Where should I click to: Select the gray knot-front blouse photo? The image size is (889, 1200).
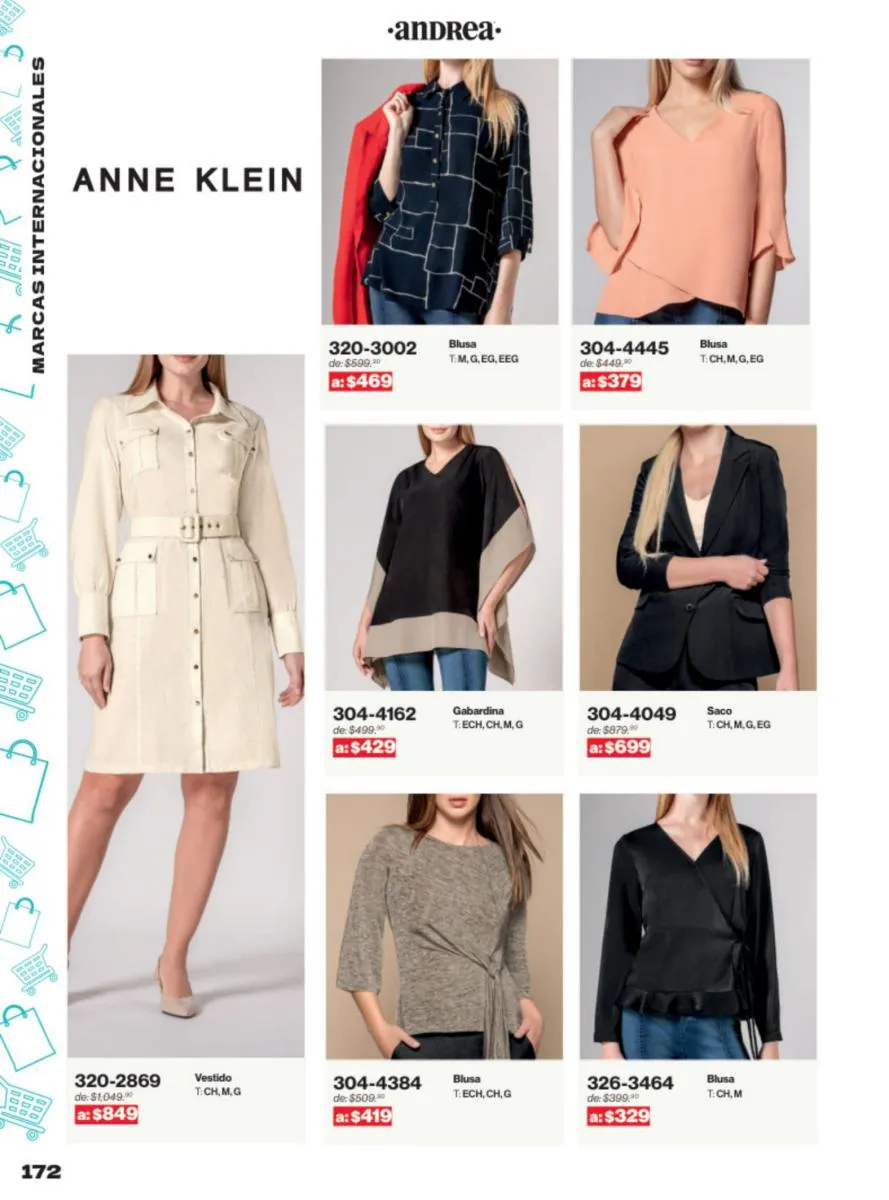coord(444,927)
